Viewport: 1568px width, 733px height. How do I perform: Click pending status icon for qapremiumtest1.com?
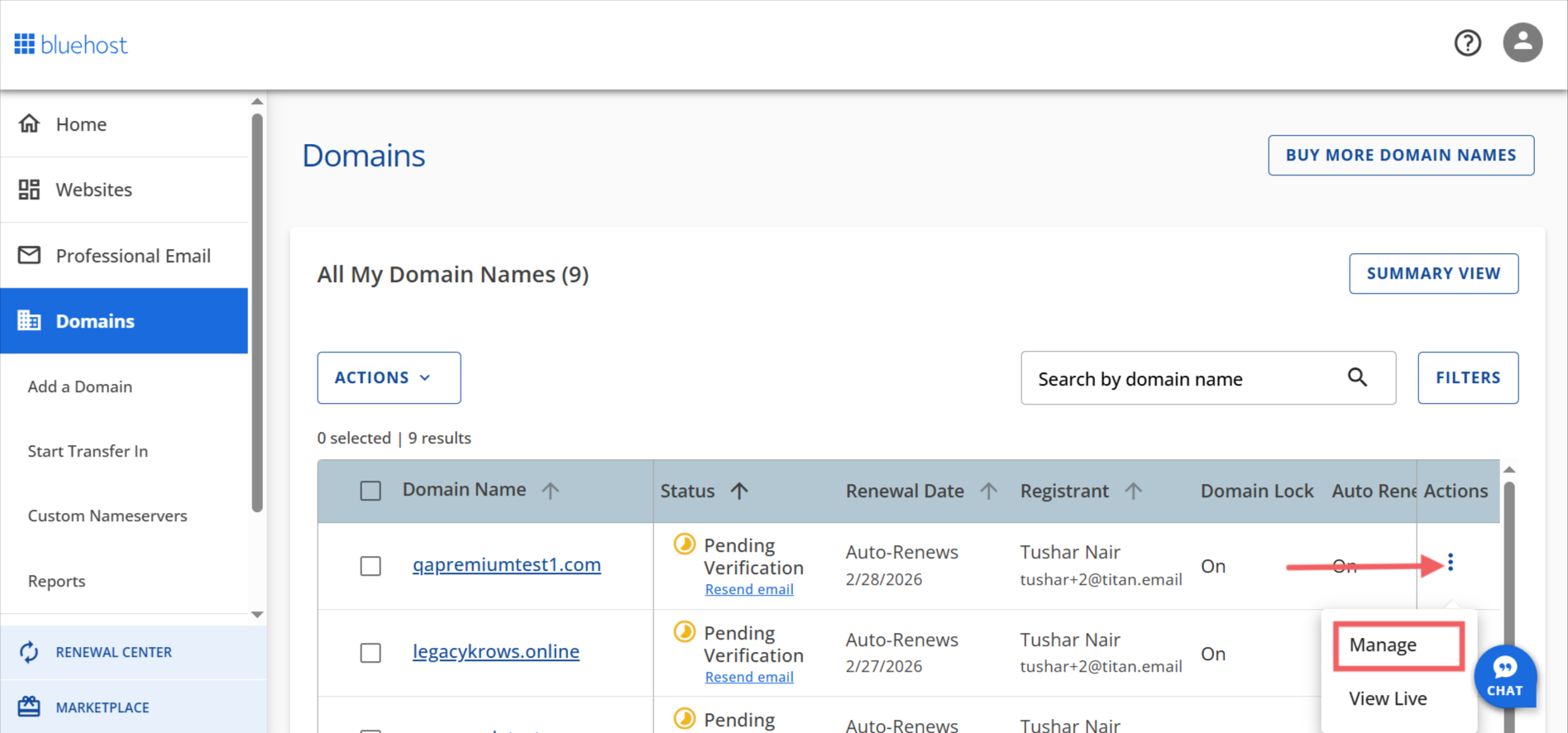coord(684,544)
